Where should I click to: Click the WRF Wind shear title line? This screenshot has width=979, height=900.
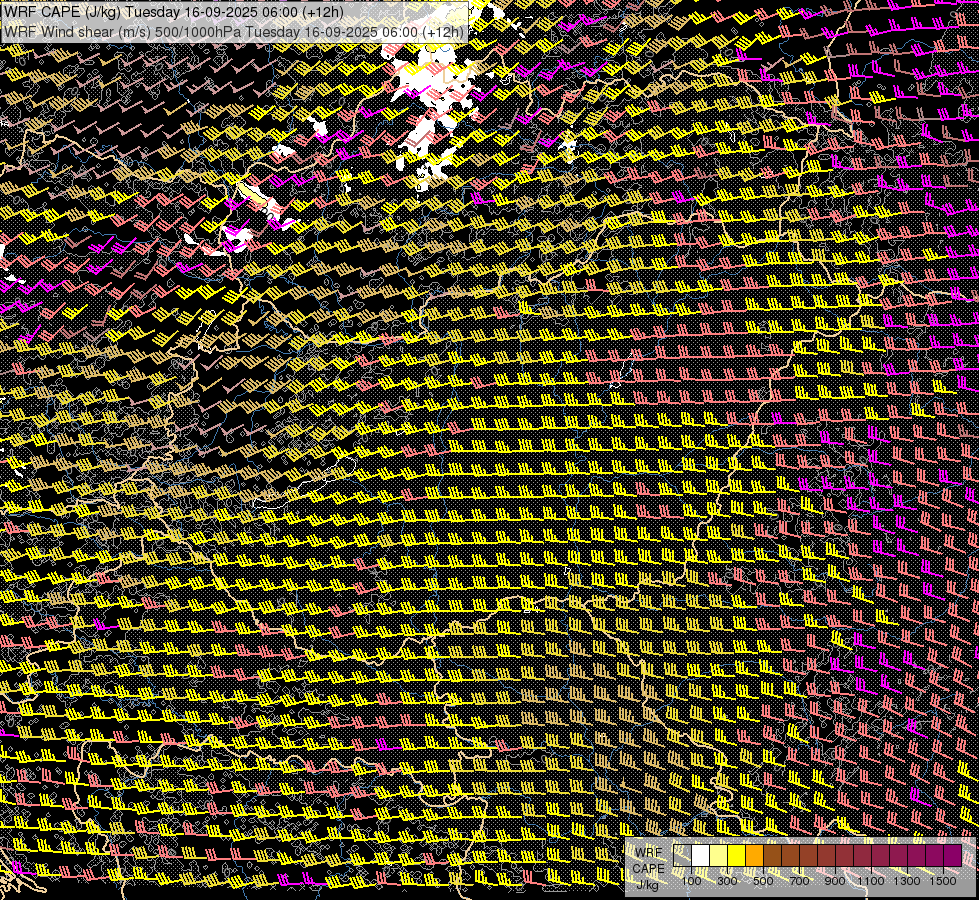tap(234, 31)
